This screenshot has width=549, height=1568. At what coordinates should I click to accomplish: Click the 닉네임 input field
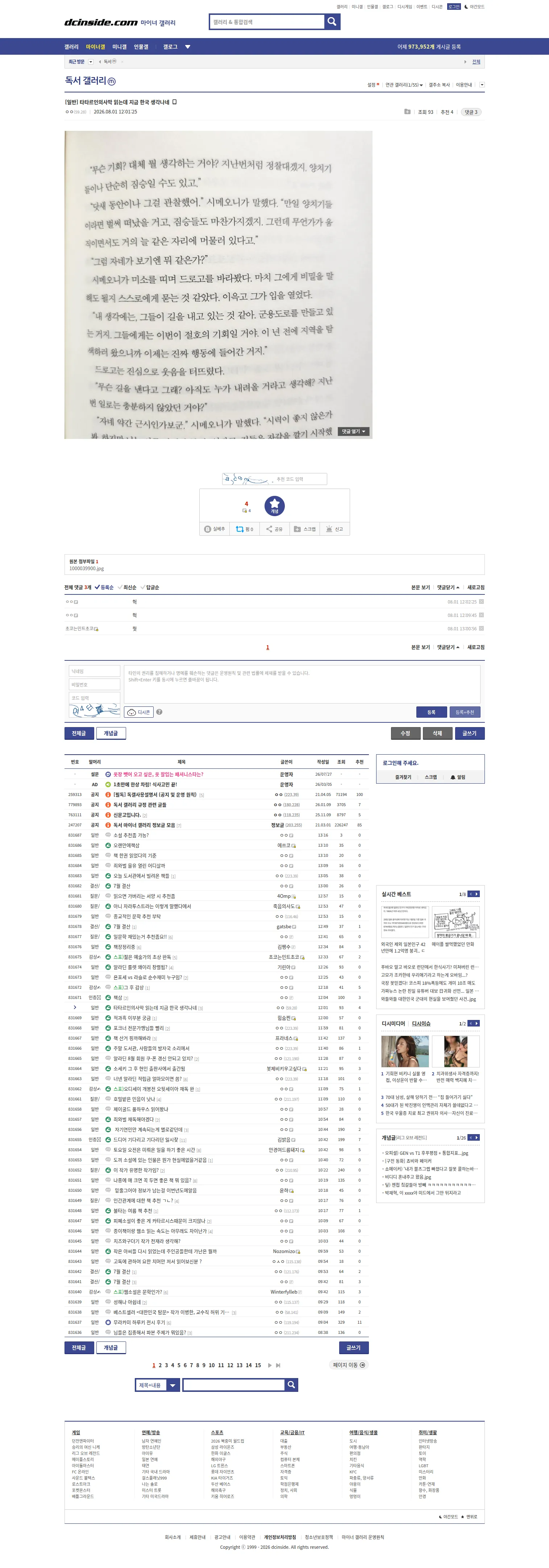(x=94, y=671)
